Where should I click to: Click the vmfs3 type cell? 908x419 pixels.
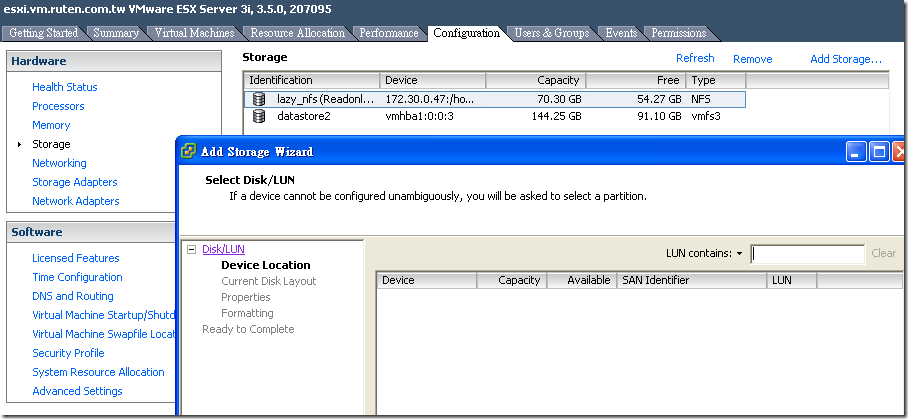click(x=705, y=116)
